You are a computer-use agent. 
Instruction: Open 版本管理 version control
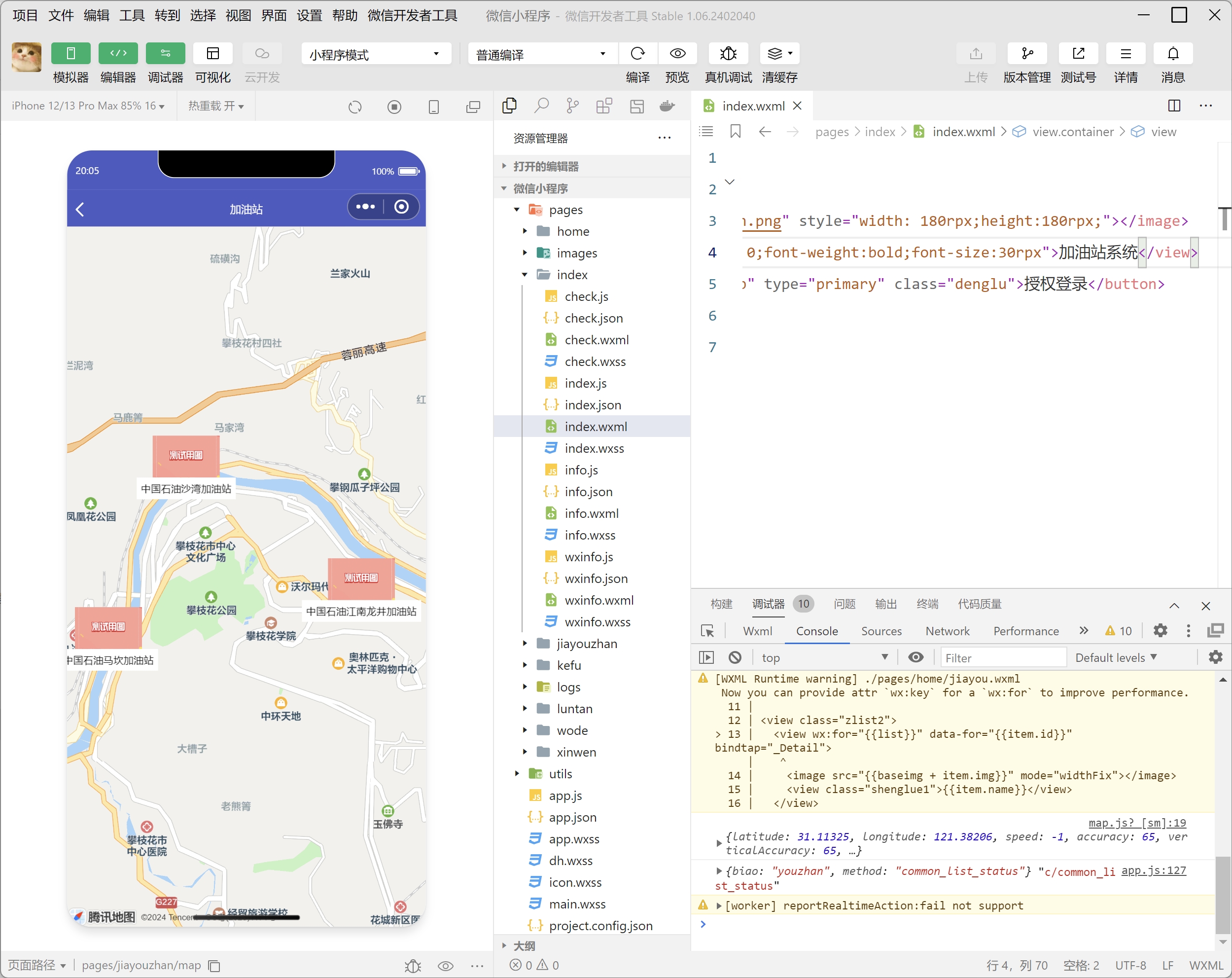pos(1027,54)
